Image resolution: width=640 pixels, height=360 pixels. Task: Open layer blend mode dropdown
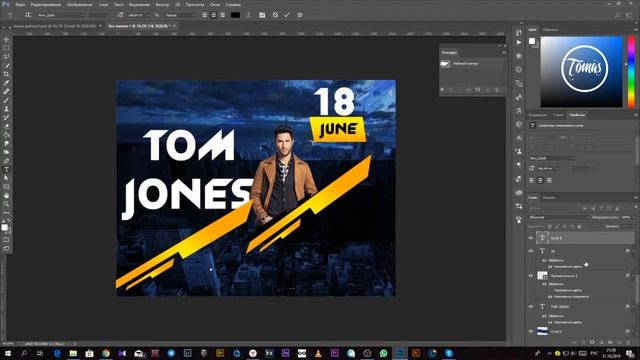tap(559, 218)
